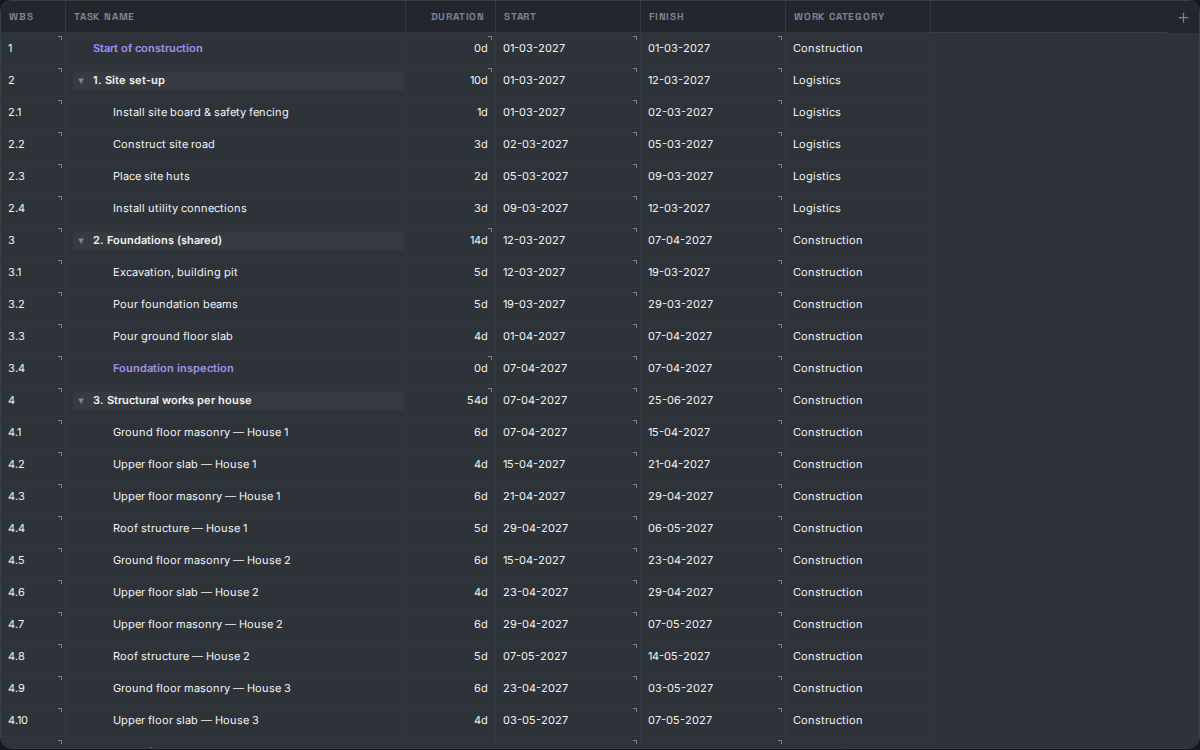
Task: Collapse "3. Structural works per house" group
Action: click(x=81, y=400)
